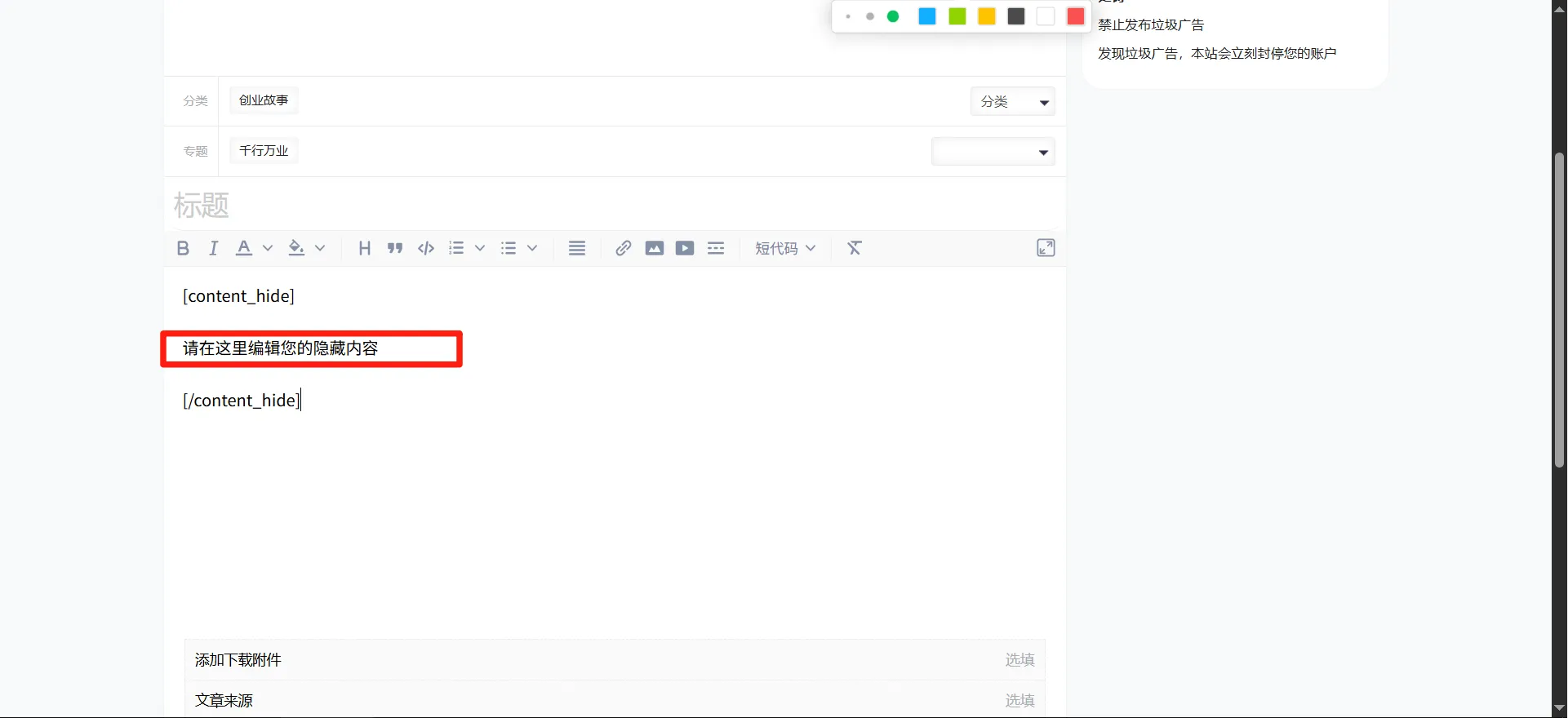Insert a horizontal divider line

click(x=716, y=248)
